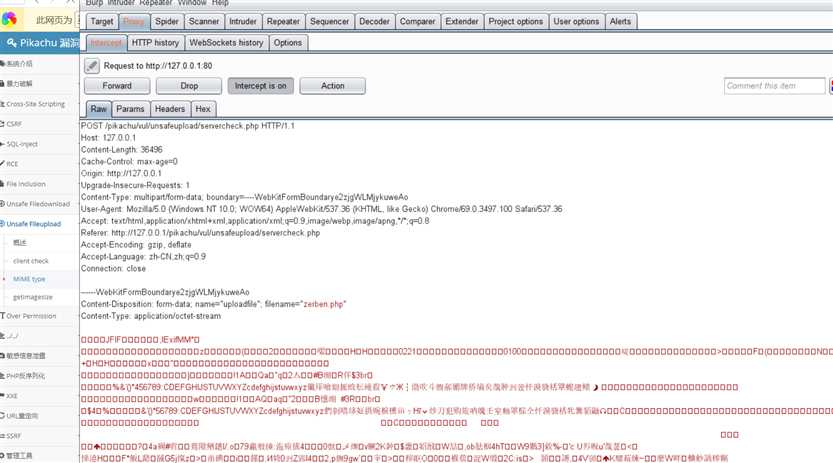Click the icon beside Unsafe Fileupload
The height and width of the screenshot is (463, 833).
click(3, 224)
